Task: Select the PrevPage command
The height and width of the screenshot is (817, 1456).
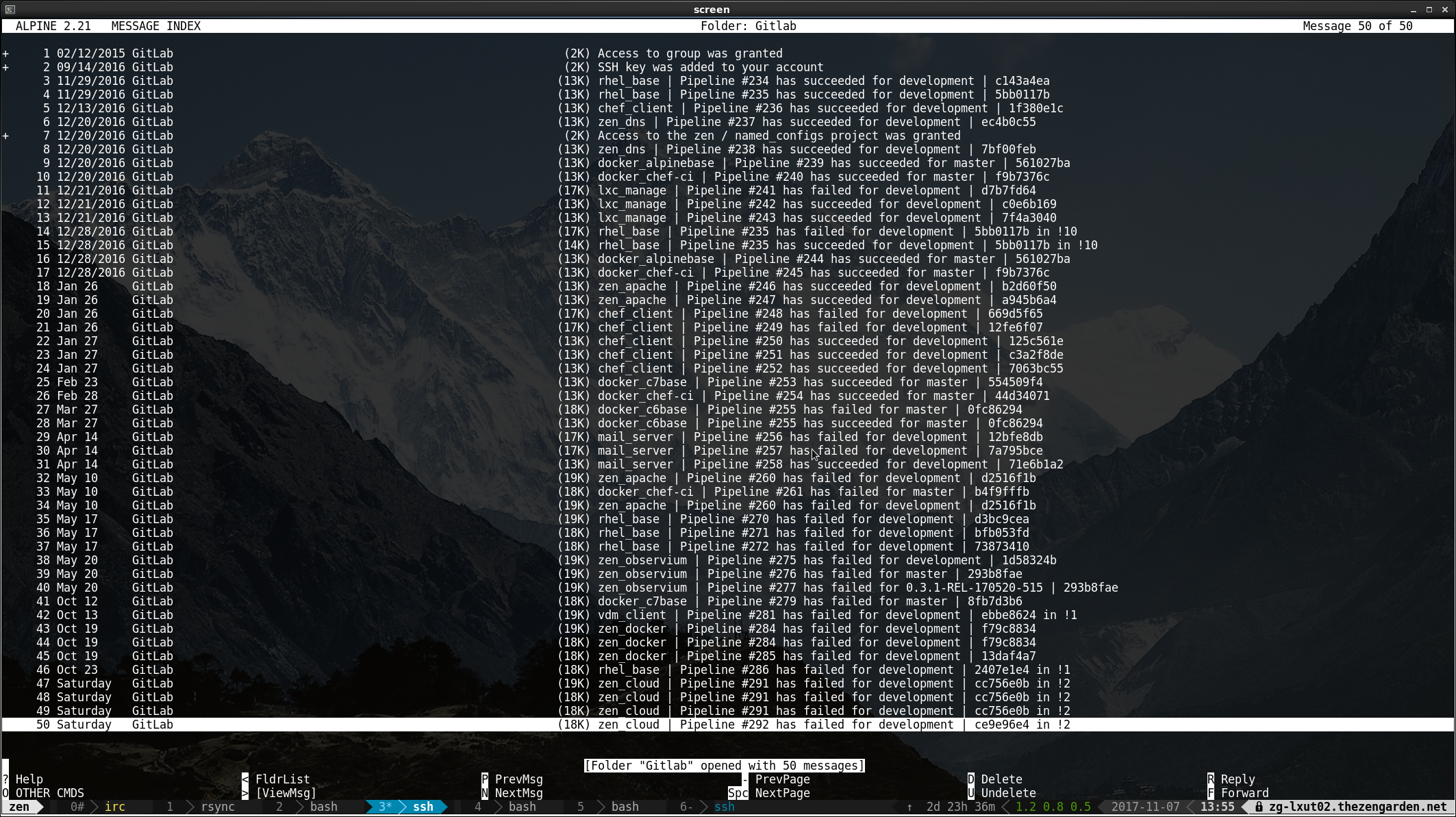Action: click(x=776, y=779)
